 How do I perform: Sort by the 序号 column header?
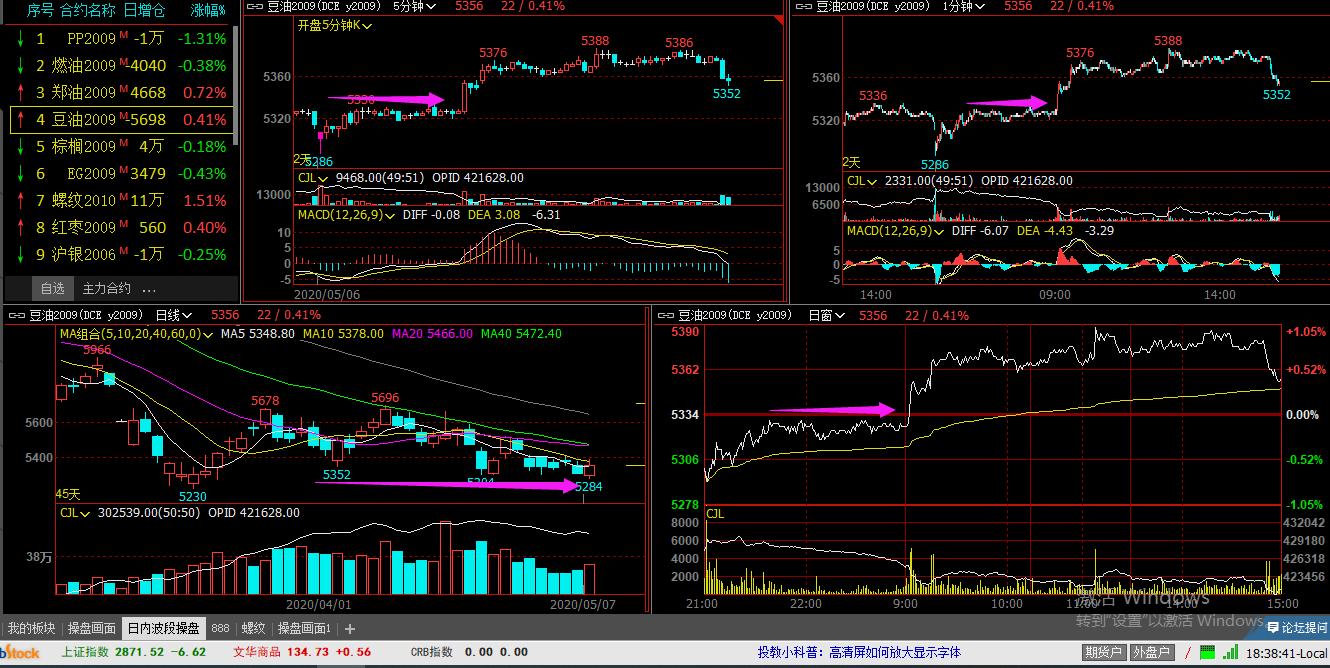[40, 10]
